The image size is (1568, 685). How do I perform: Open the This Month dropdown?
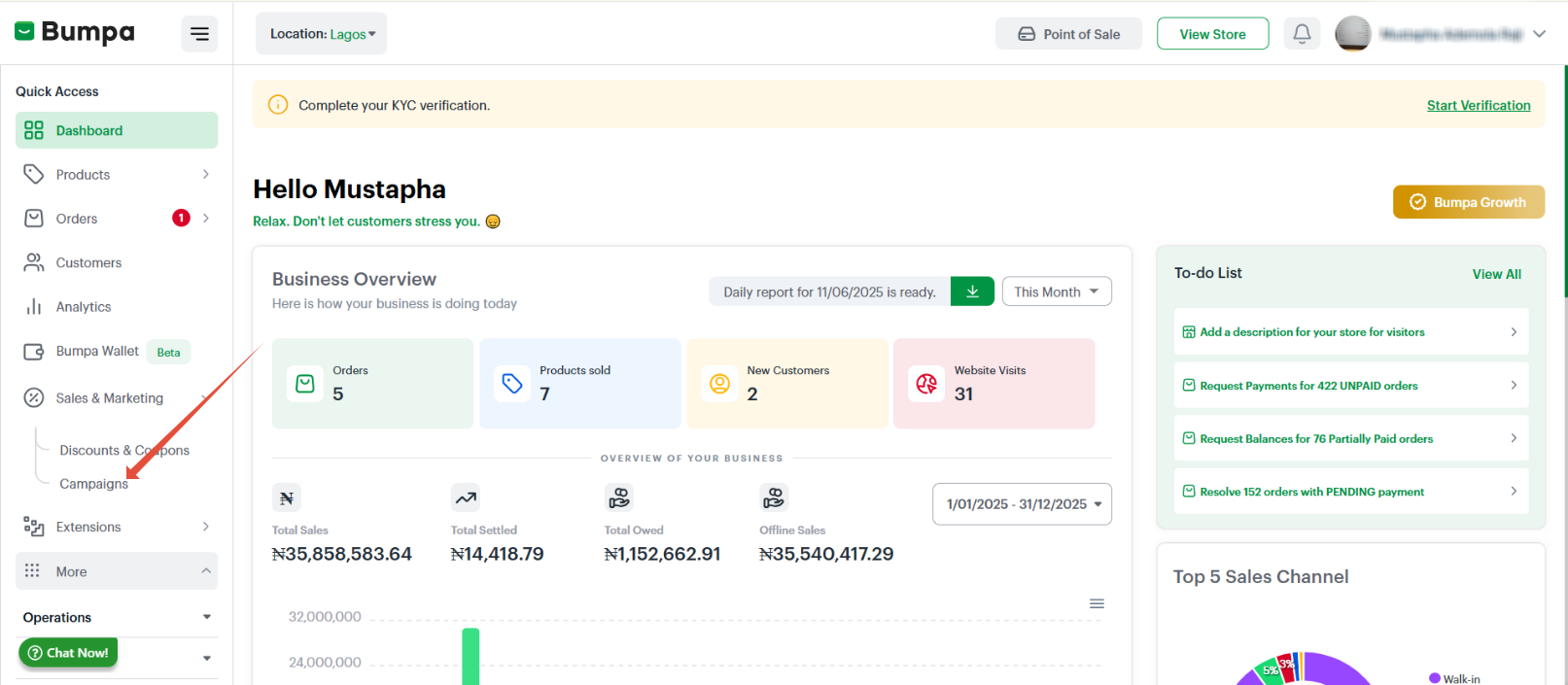[x=1057, y=291]
